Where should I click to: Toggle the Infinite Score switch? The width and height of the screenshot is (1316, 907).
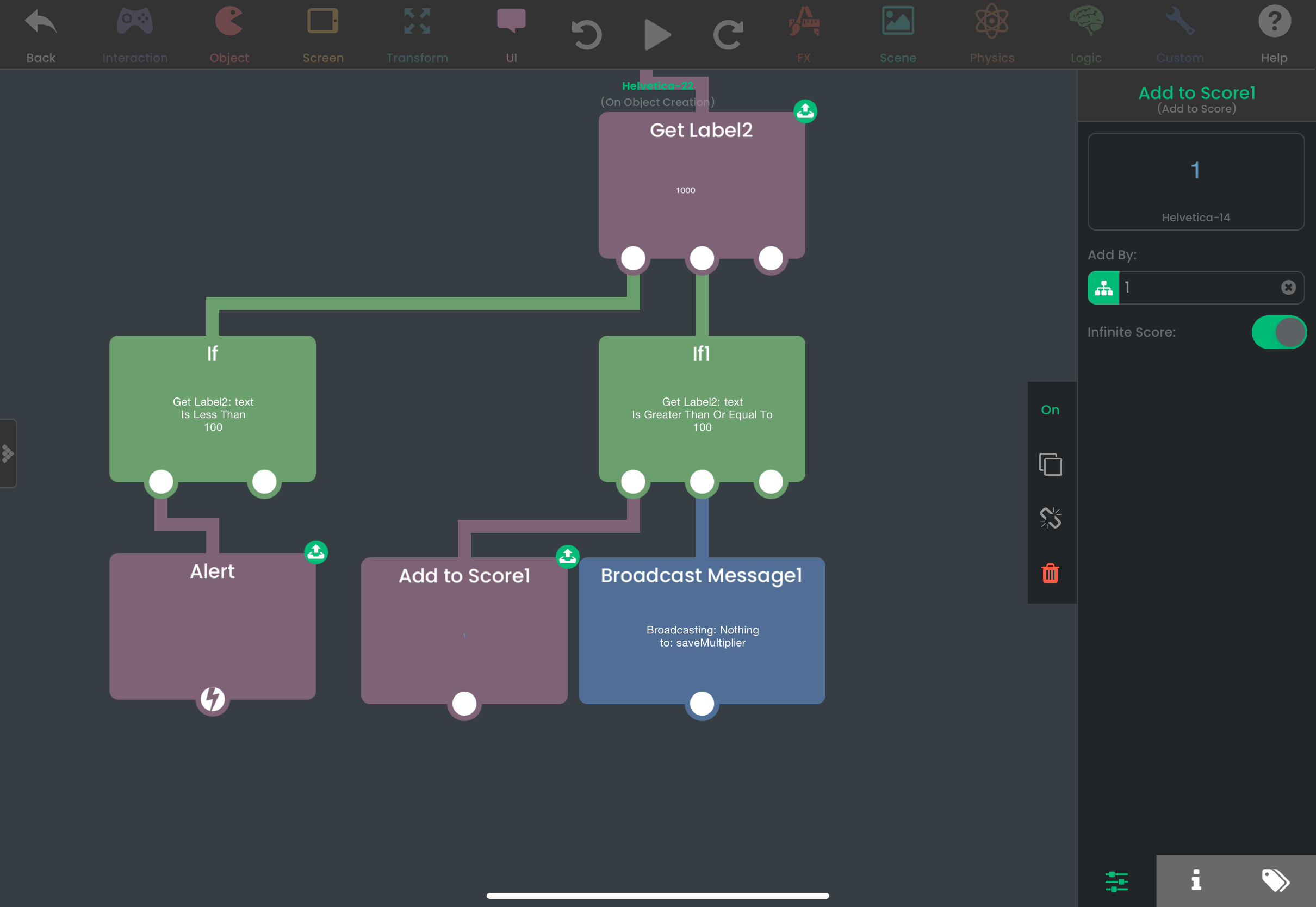pos(1278,332)
